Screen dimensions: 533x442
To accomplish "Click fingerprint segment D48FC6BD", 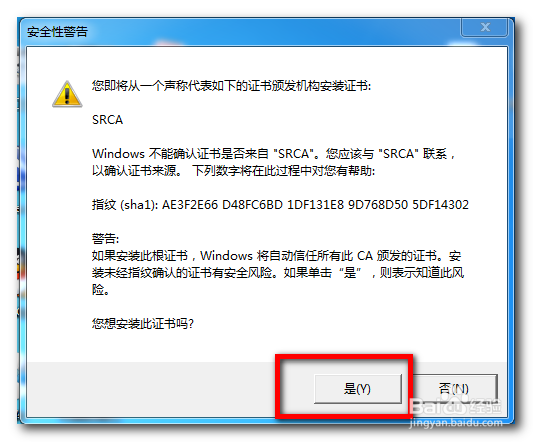I will pos(252,205).
